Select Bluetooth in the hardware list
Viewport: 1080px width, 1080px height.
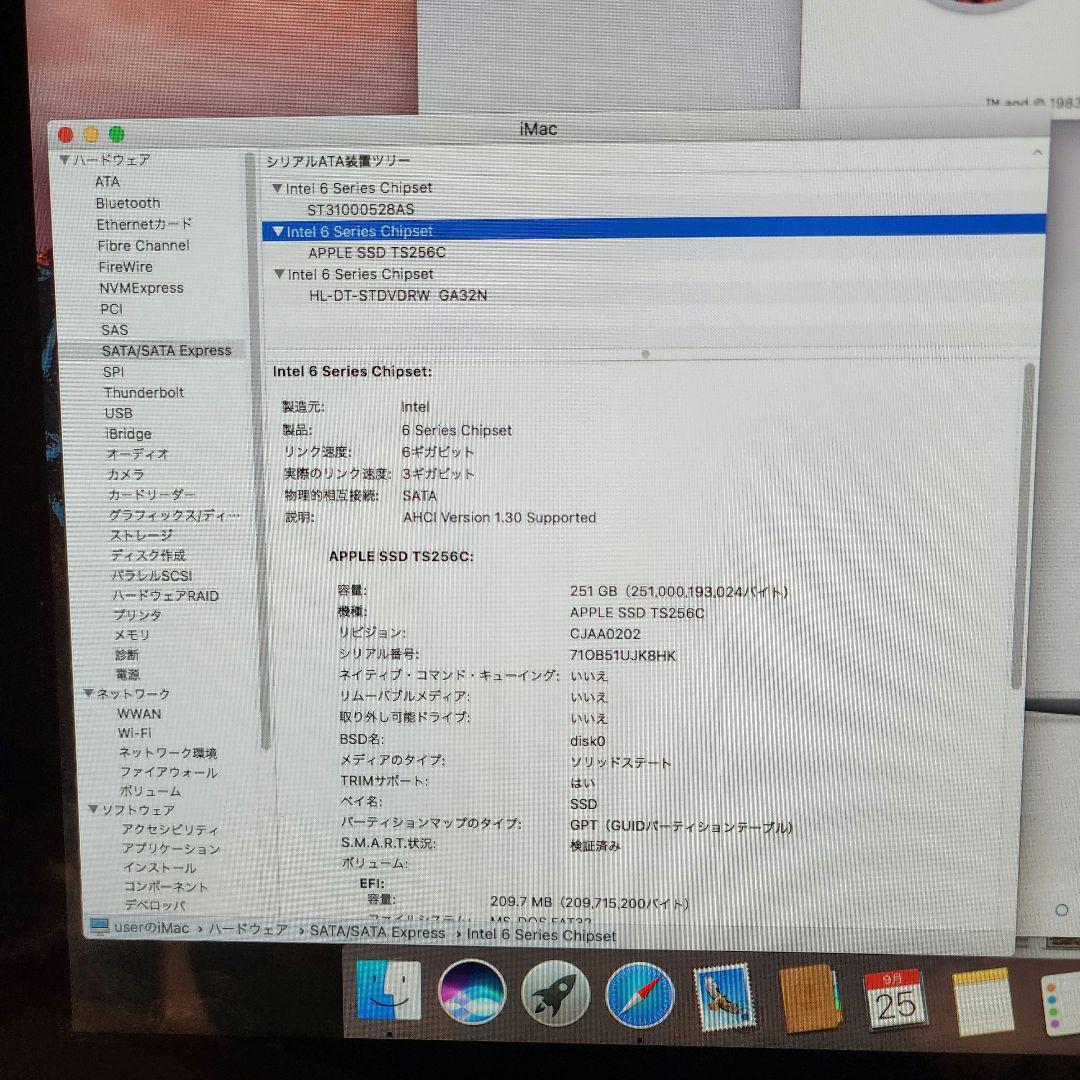pos(131,202)
